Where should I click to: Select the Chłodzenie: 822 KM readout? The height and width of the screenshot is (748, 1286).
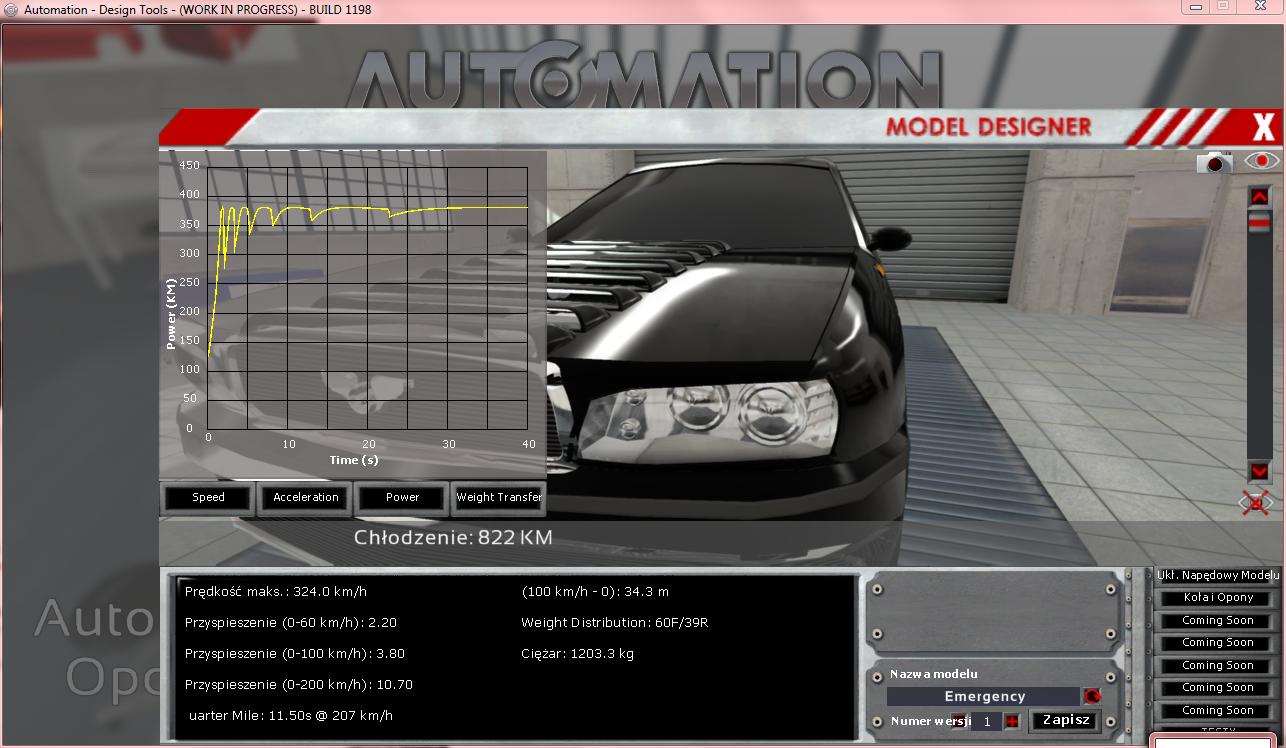click(x=453, y=537)
